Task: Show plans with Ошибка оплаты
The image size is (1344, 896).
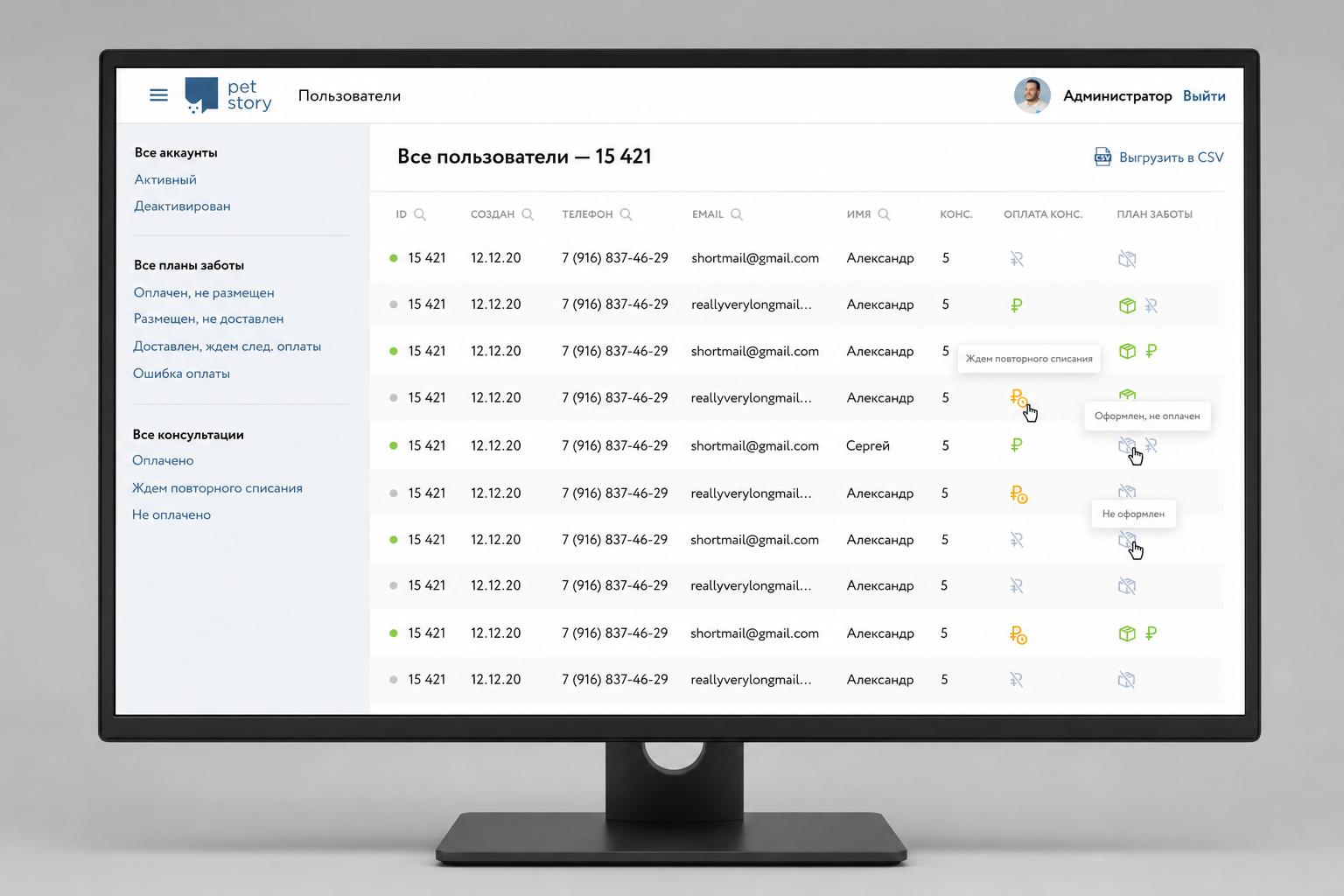Action: pyautogui.click(x=181, y=374)
